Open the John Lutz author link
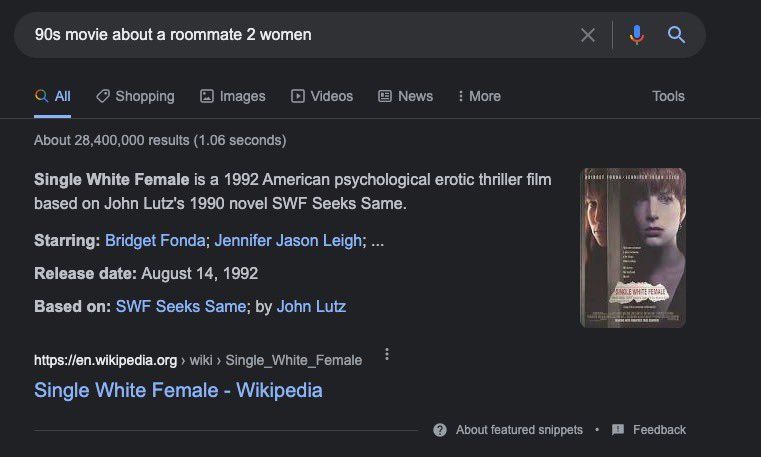This screenshot has height=457, width=761. coord(311,306)
